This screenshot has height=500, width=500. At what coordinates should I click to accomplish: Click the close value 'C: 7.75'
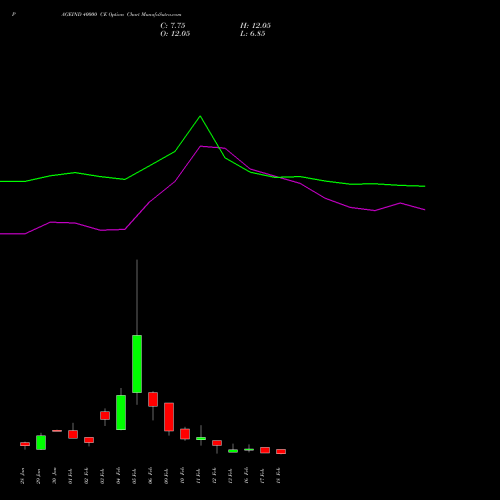[x=173, y=26]
